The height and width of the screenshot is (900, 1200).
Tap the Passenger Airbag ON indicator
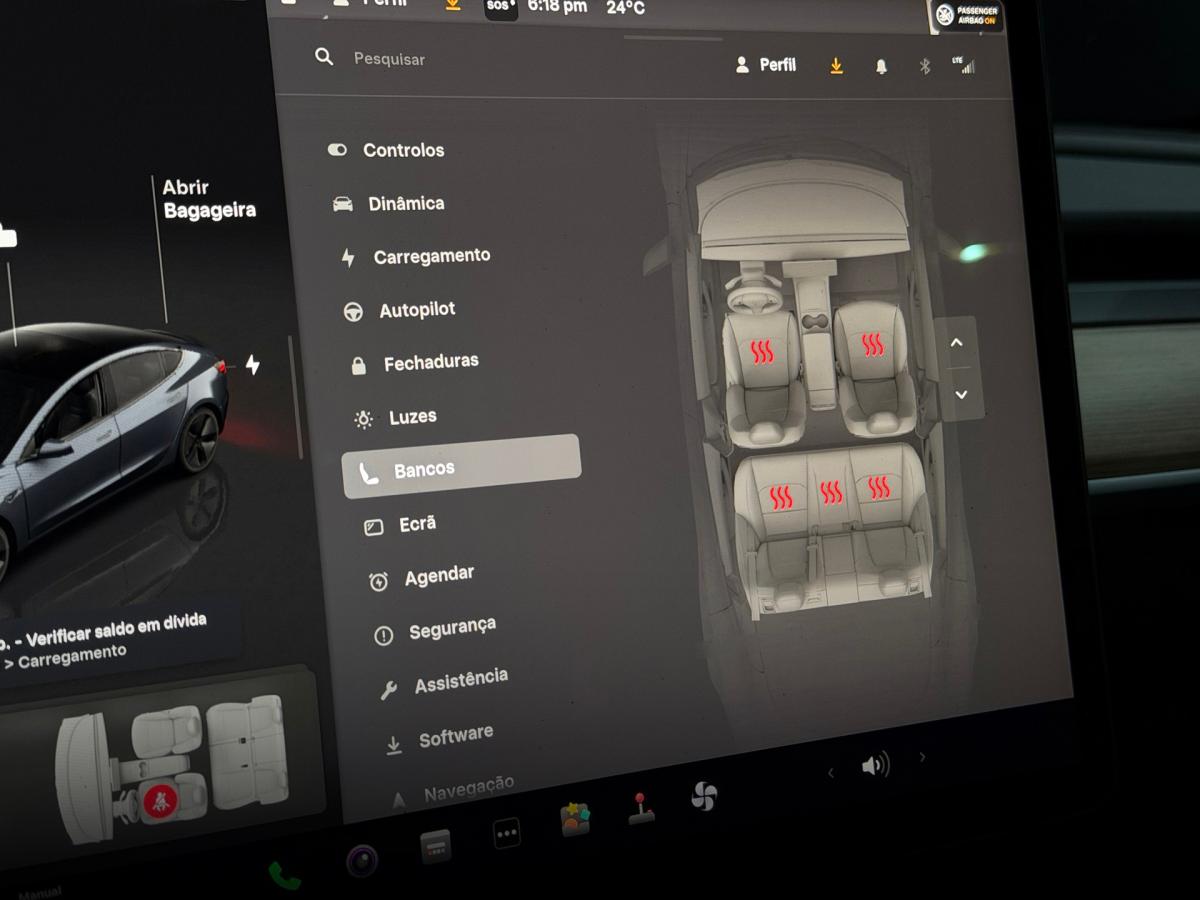968,15
